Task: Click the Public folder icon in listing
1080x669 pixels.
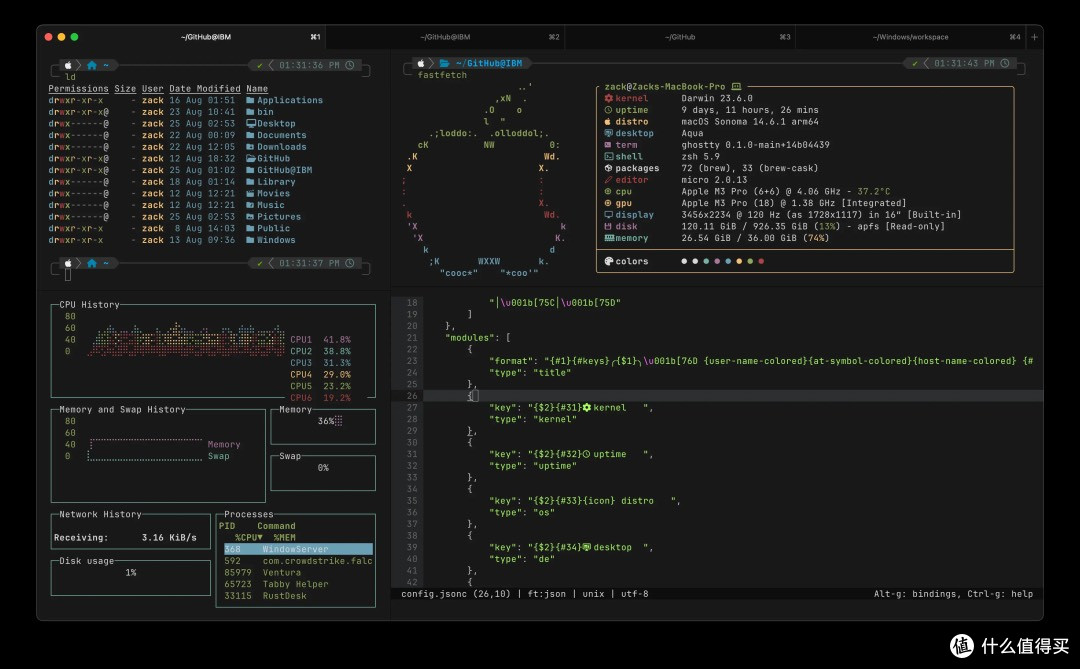Action: (x=250, y=229)
